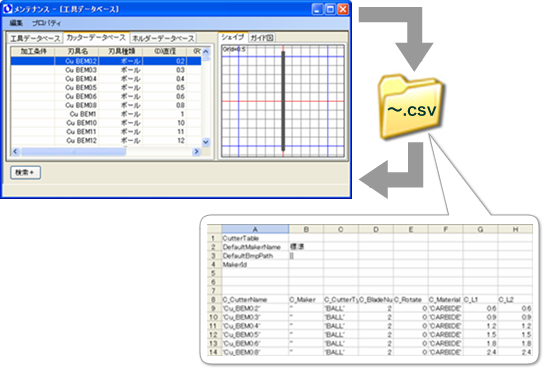Click spreadsheet column A header
543x368 pixels.
coord(255,229)
